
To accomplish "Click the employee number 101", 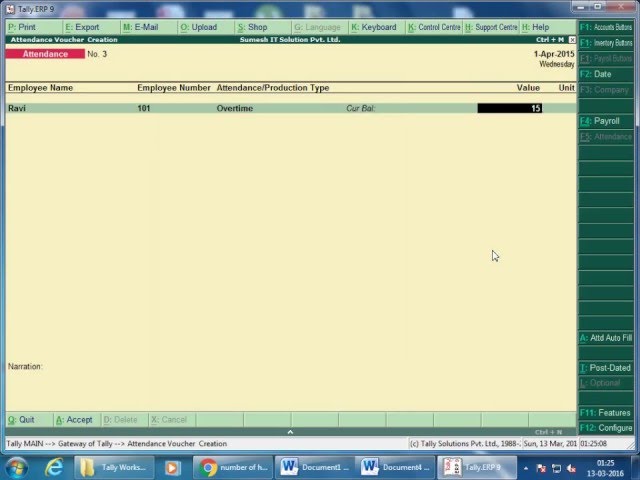I will (144, 108).
